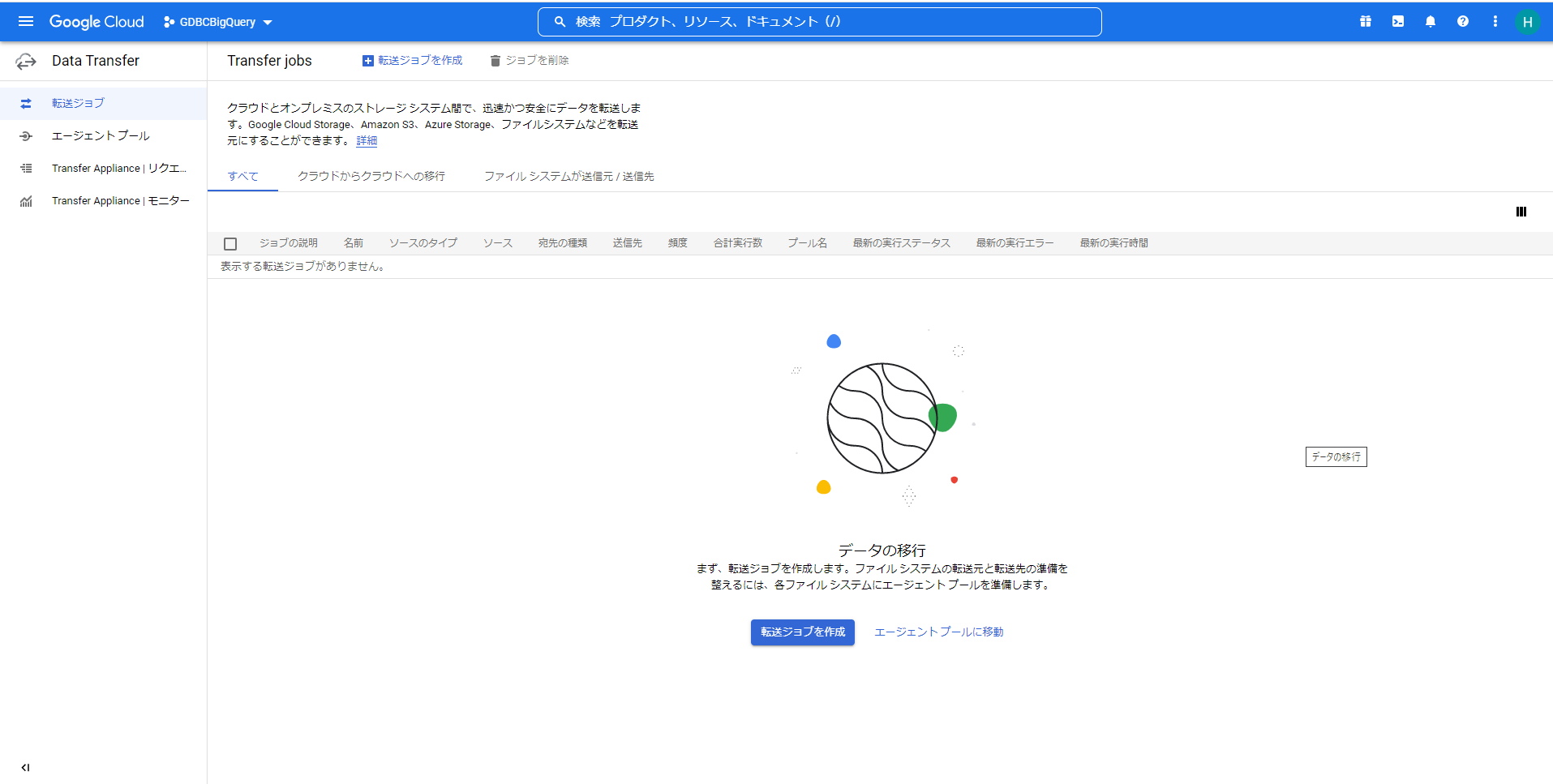Image resolution: width=1553 pixels, height=784 pixels.
Task: Switch to クラウドからクラウドへの移行 tab
Action: coord(371,176)
